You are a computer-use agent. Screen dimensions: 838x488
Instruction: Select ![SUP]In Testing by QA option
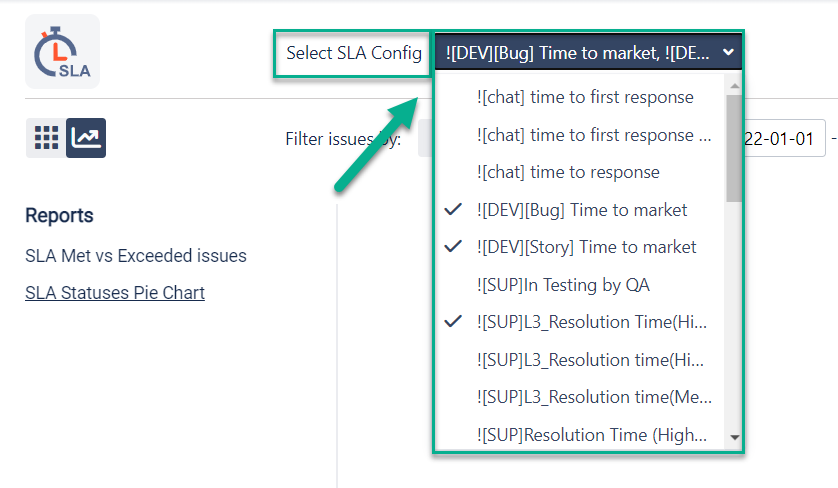pyautogui.click(x=563, y=285)
